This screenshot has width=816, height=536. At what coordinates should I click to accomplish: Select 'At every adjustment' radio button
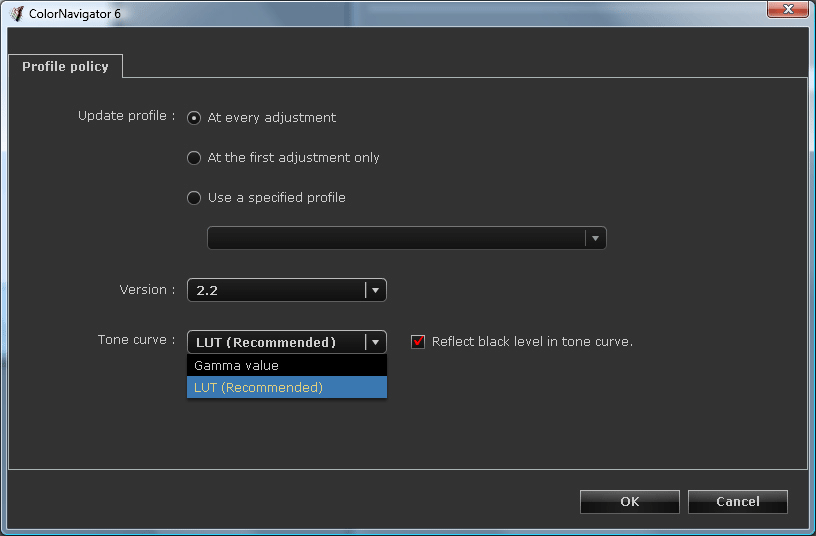(x=194, y=118)
